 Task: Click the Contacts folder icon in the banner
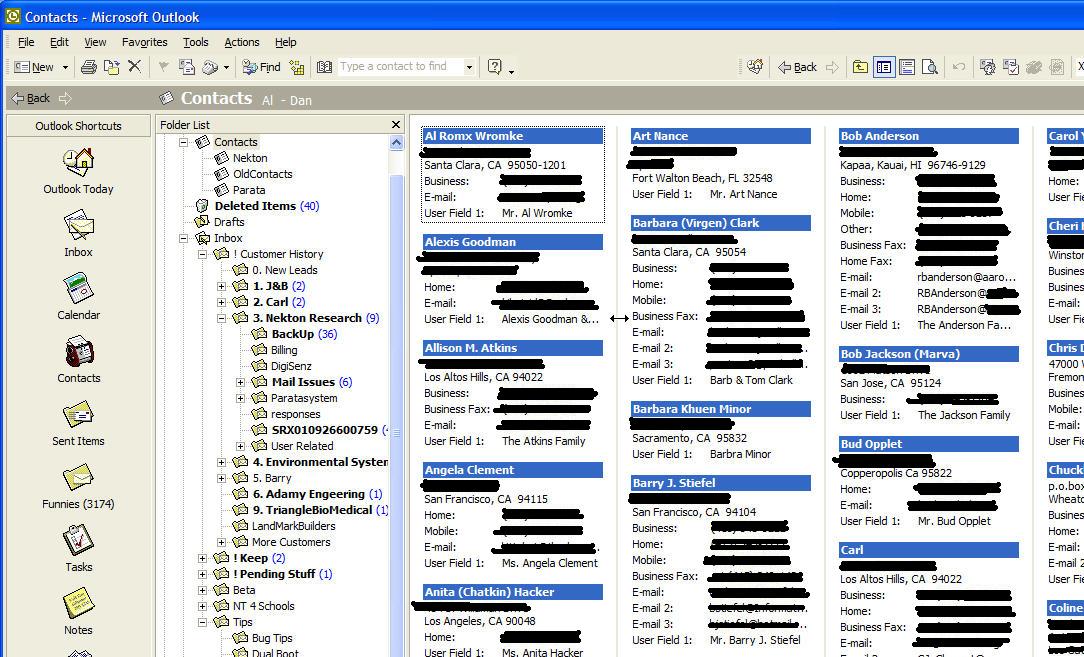pyautogui.click(x=166, y=98)
